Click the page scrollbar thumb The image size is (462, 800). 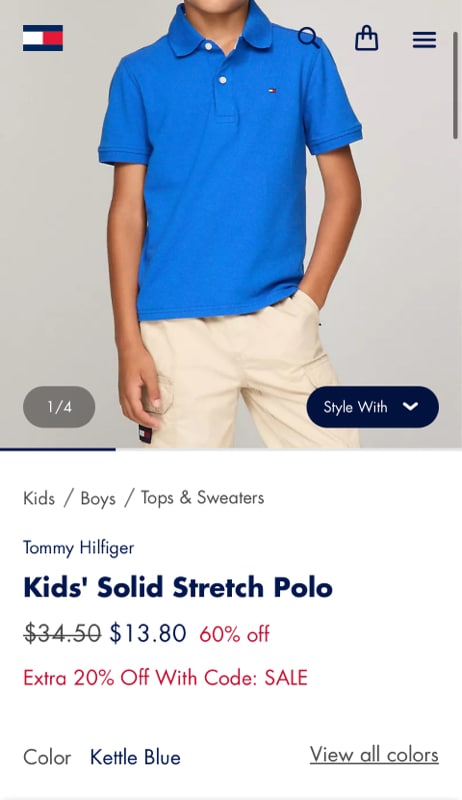pyautogui.click(x=455, y=85)
